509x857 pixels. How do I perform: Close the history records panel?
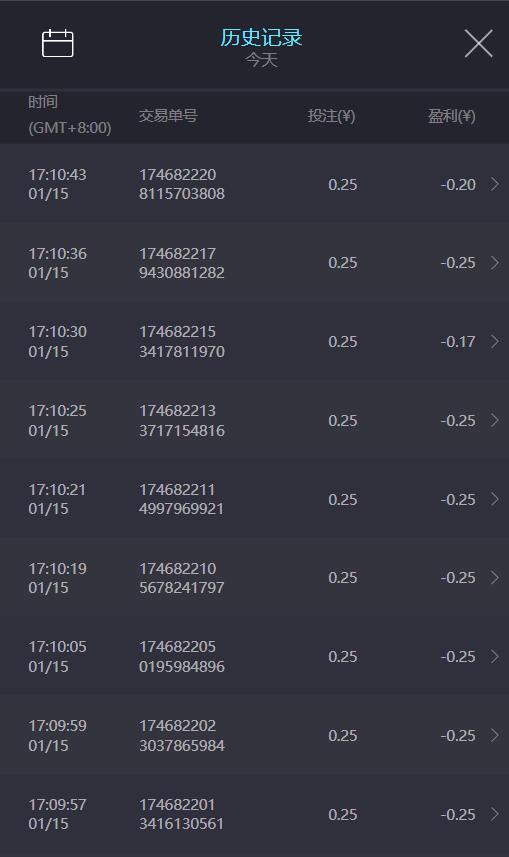pos(478,44)
